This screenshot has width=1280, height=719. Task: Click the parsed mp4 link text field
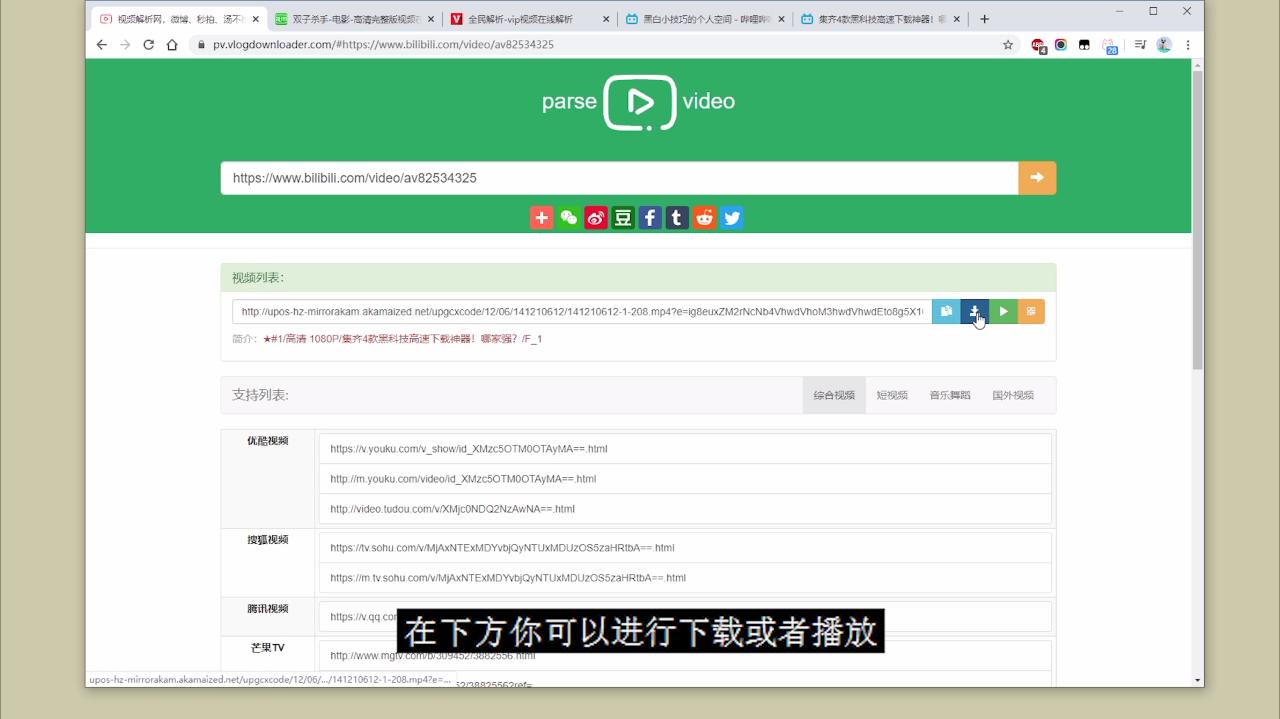[x=582, y=312]
